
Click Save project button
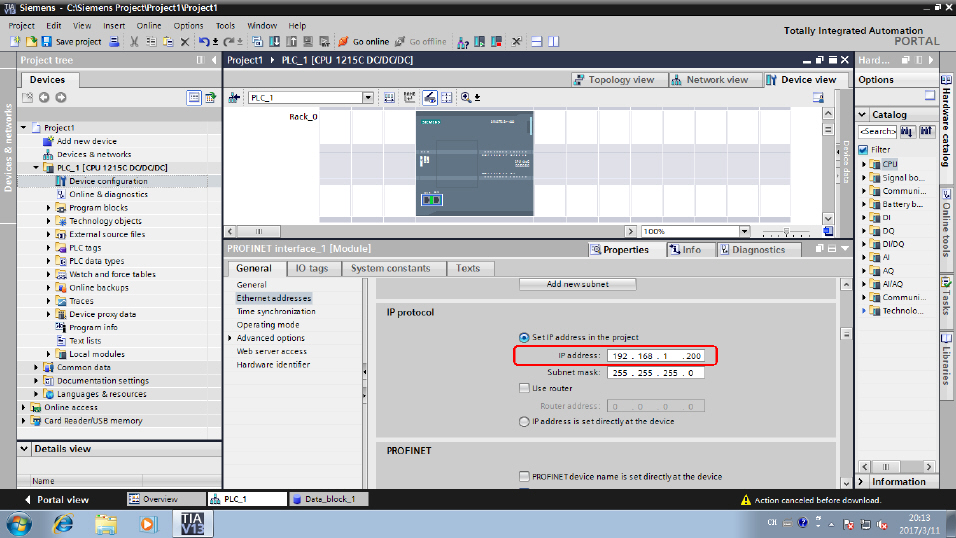point(72,41)
